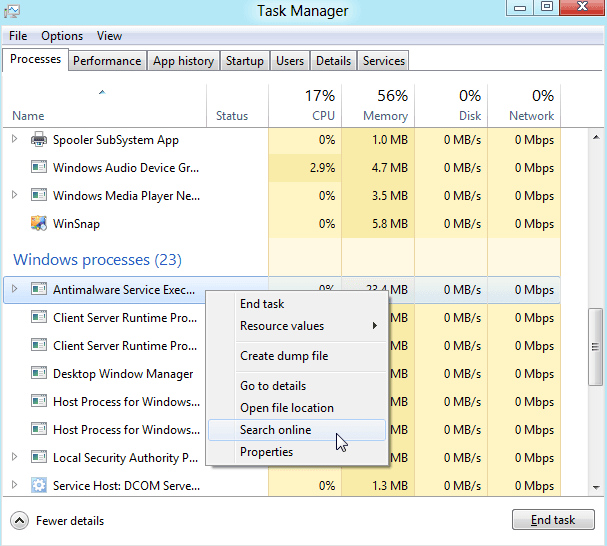Click the Spooler SubSystem App printer icon
This screenshot has width=607, height=546.
coord(39,140)
